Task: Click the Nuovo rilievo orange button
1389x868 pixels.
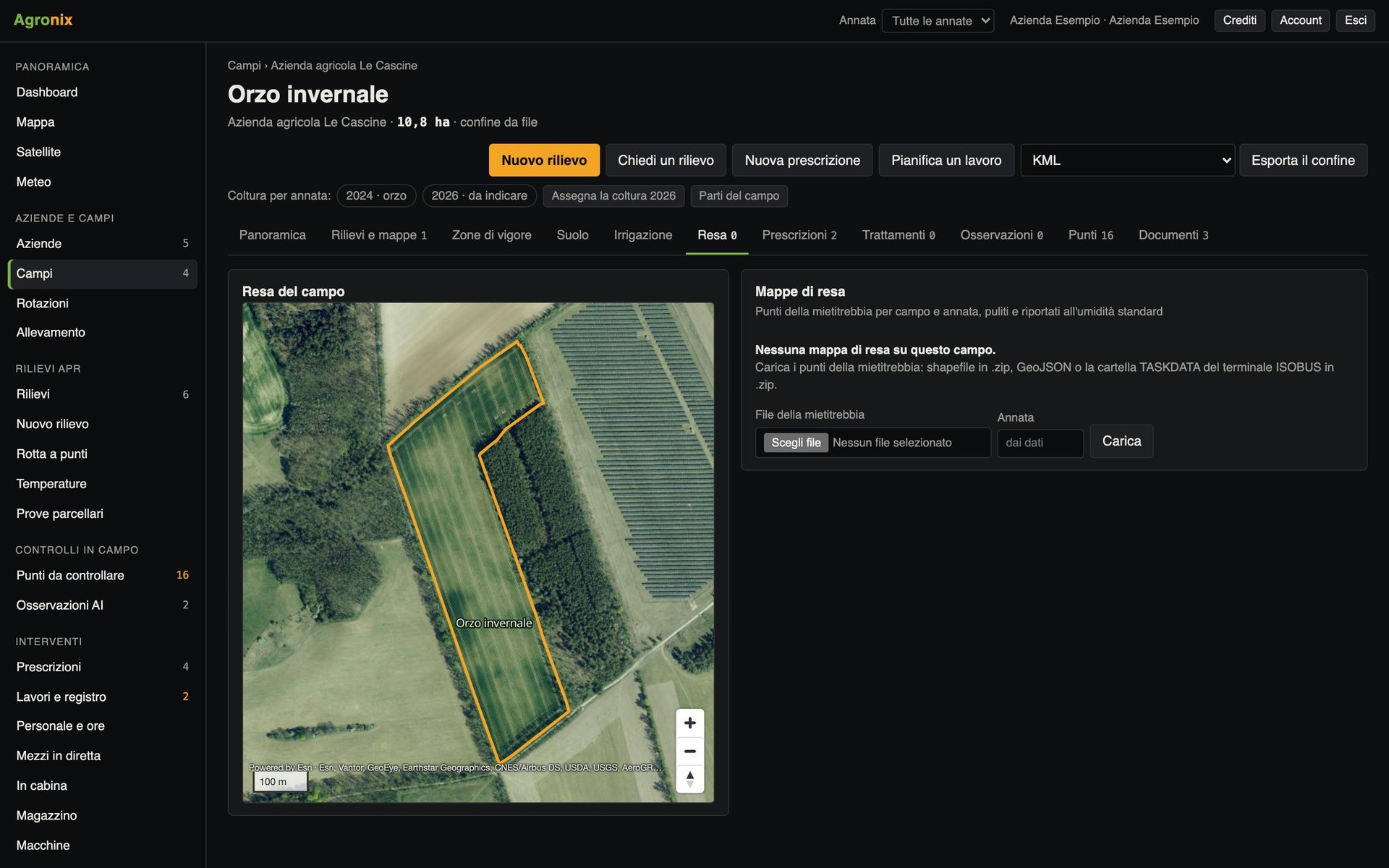Action: 544,161
